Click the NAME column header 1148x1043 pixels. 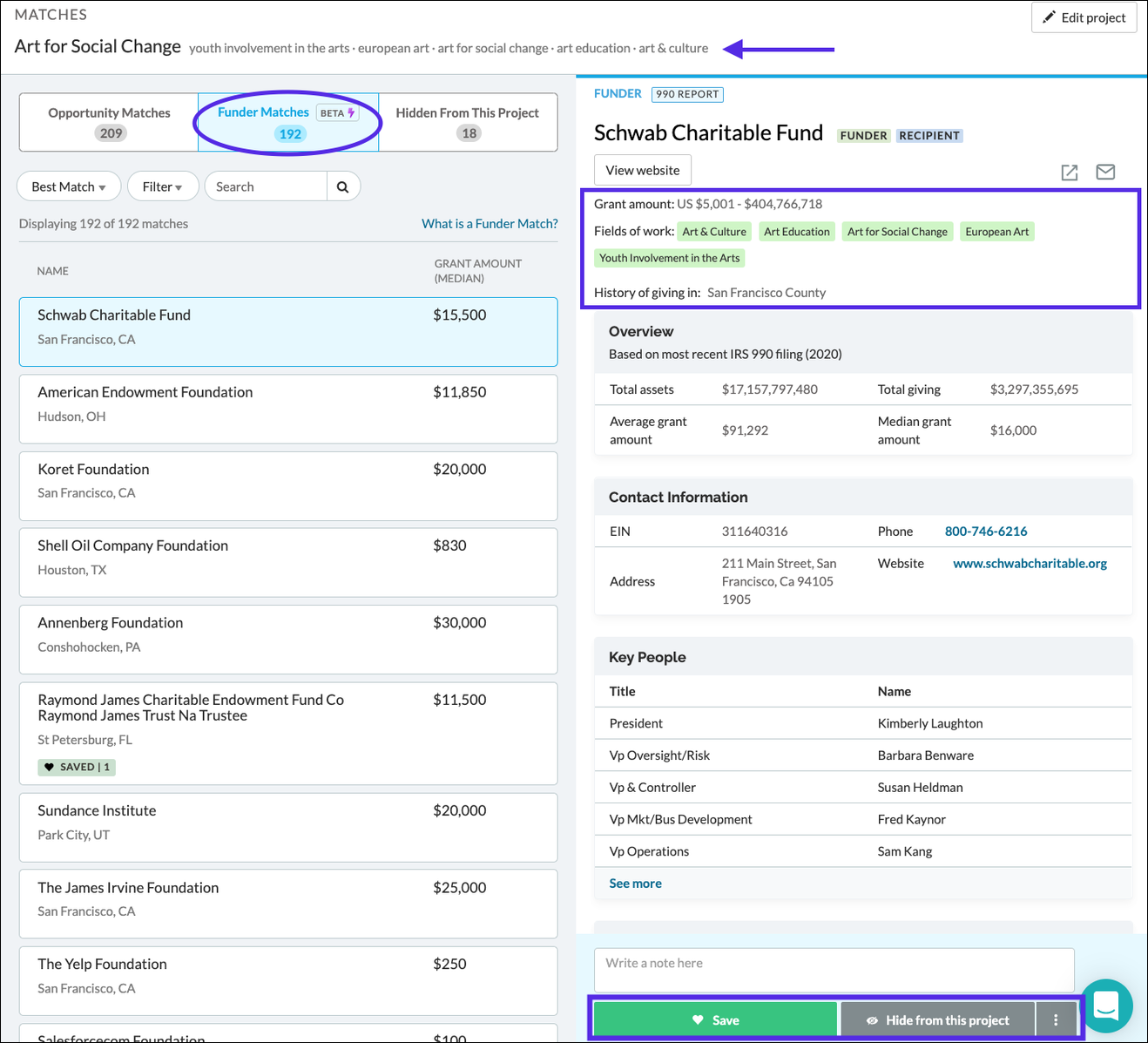[x=52, y=271]
